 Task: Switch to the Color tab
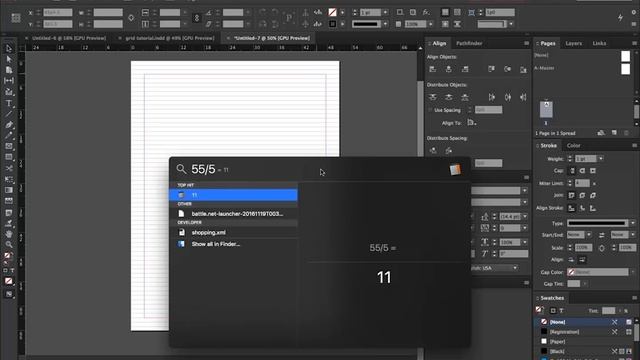tap(573, 145)
